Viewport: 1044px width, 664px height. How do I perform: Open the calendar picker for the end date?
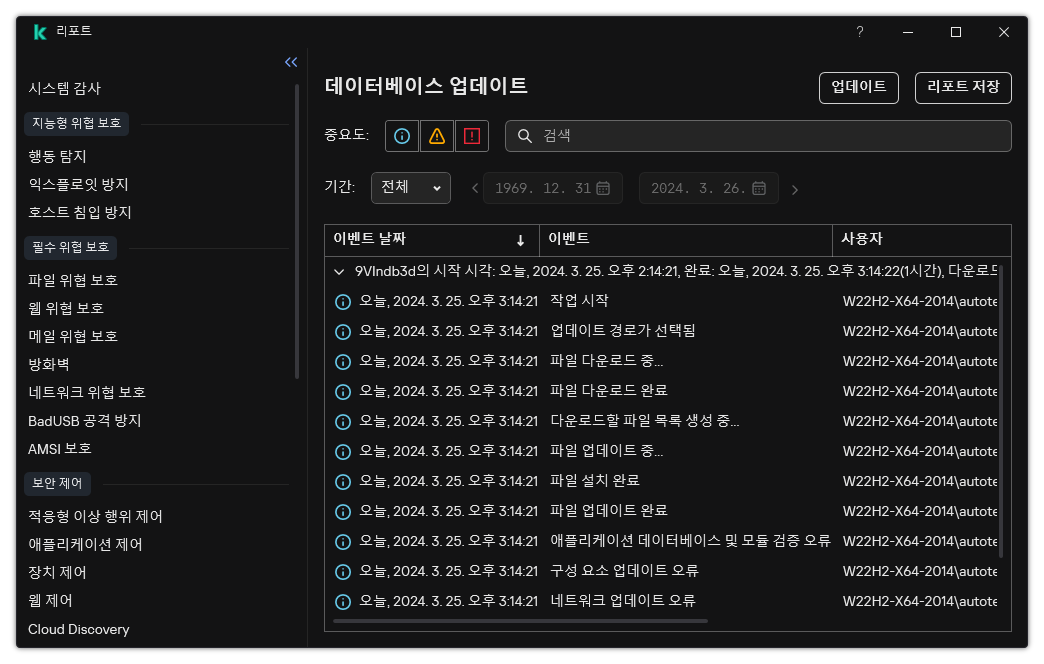click(x=759, y=188)
